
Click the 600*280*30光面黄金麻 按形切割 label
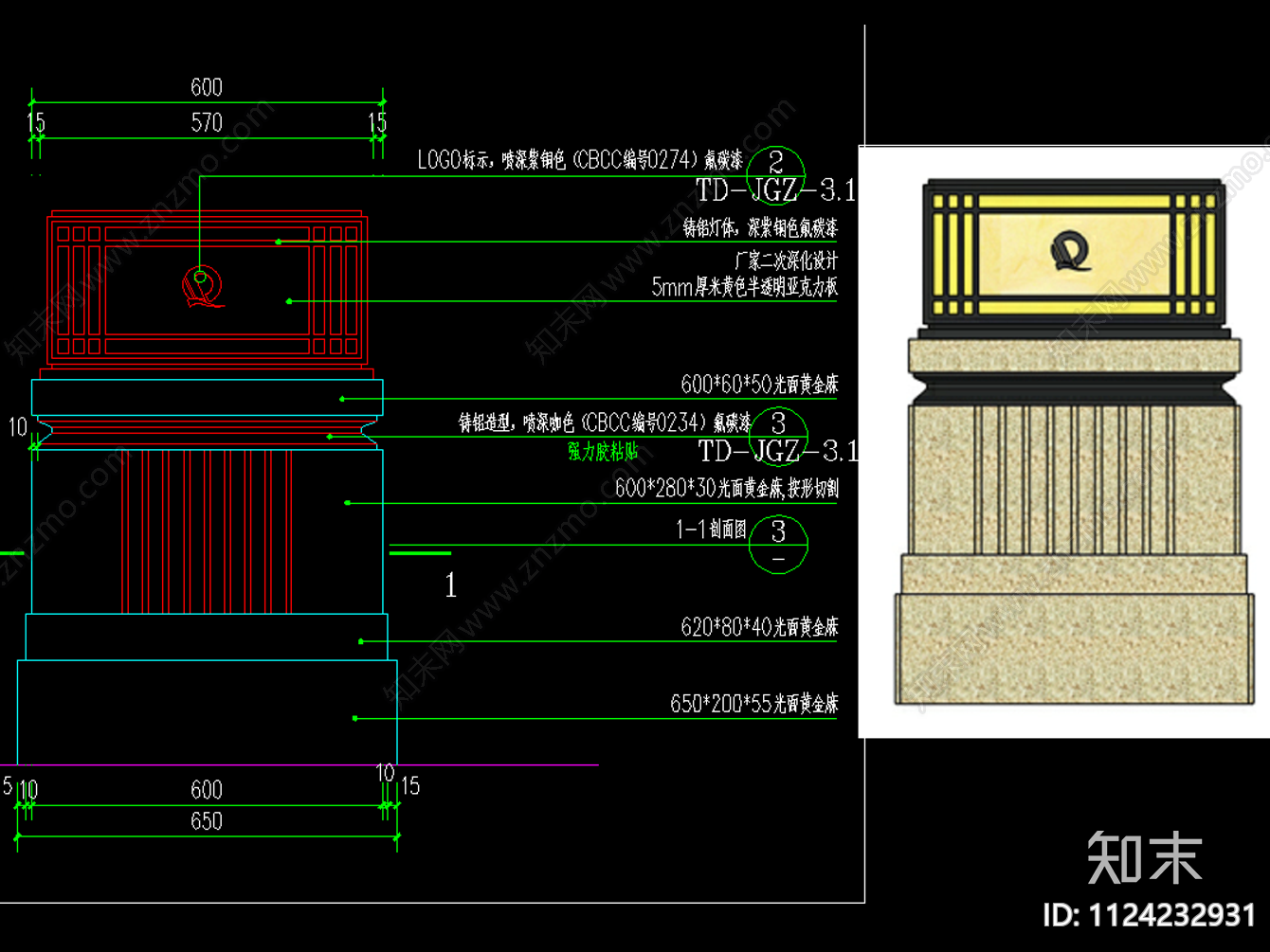pos(727,488)
